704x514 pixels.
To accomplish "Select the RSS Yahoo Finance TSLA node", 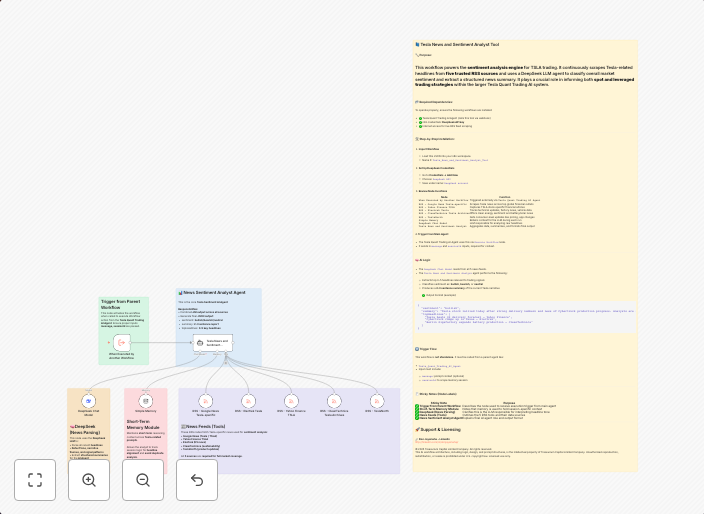I will [x=291, y=400].
